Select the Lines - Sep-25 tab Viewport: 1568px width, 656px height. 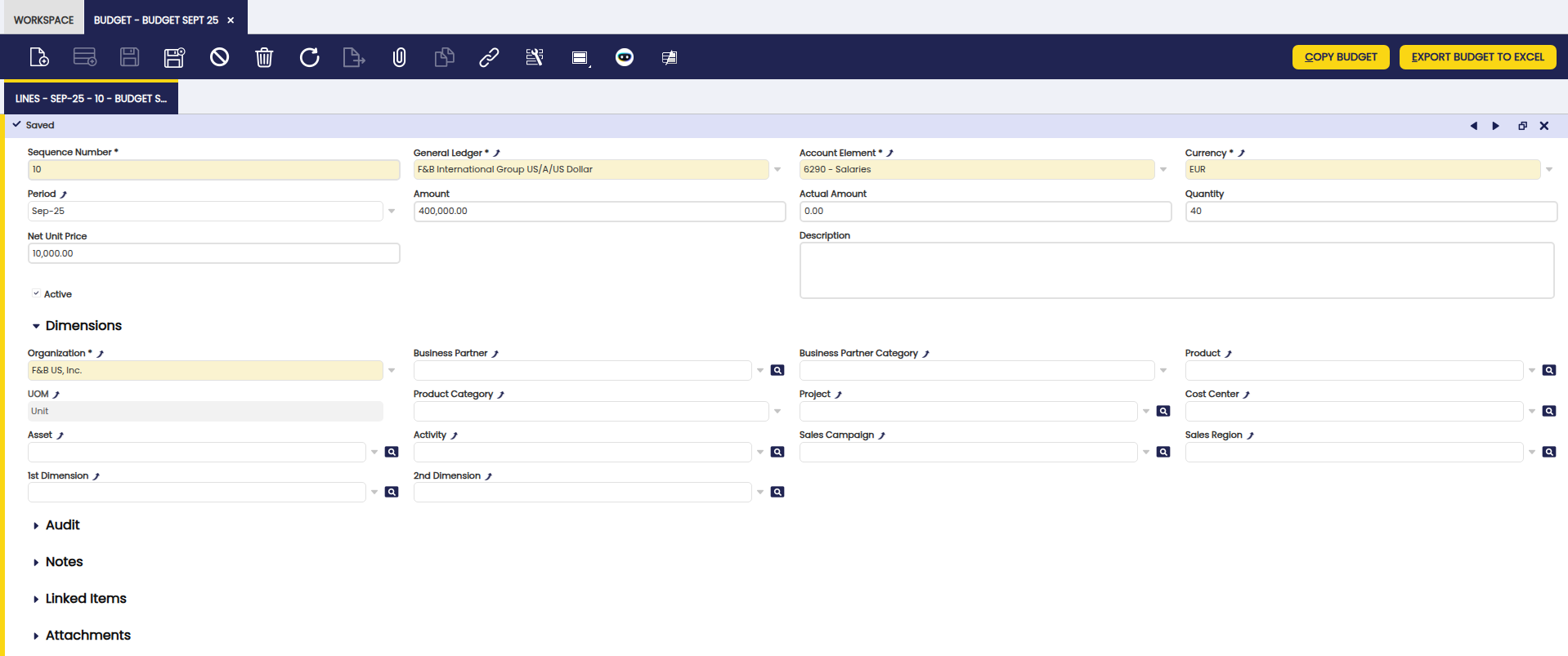(x=91, y=99)
